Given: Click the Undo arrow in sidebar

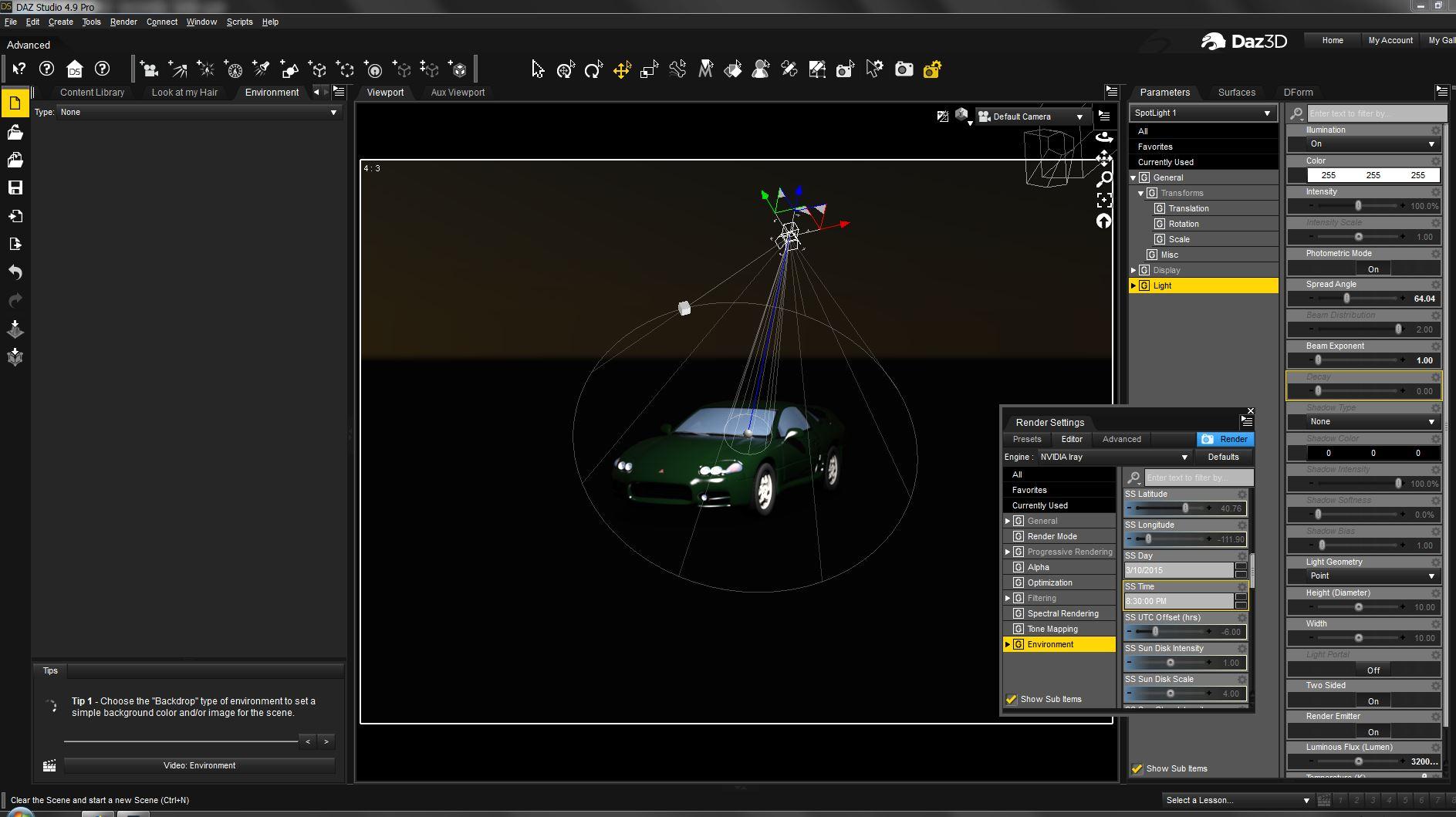Looking at the screenshot, I should 15,272.
